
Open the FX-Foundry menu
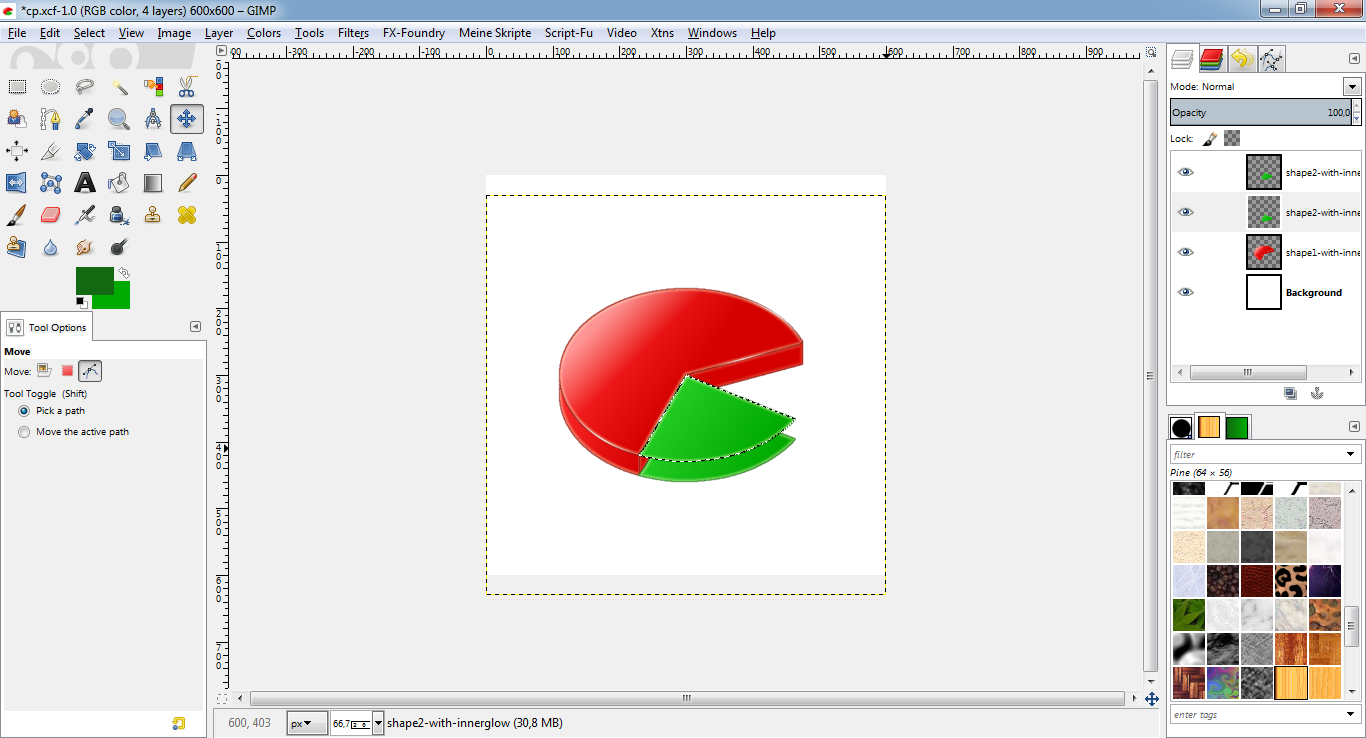[x=414, y=33]
